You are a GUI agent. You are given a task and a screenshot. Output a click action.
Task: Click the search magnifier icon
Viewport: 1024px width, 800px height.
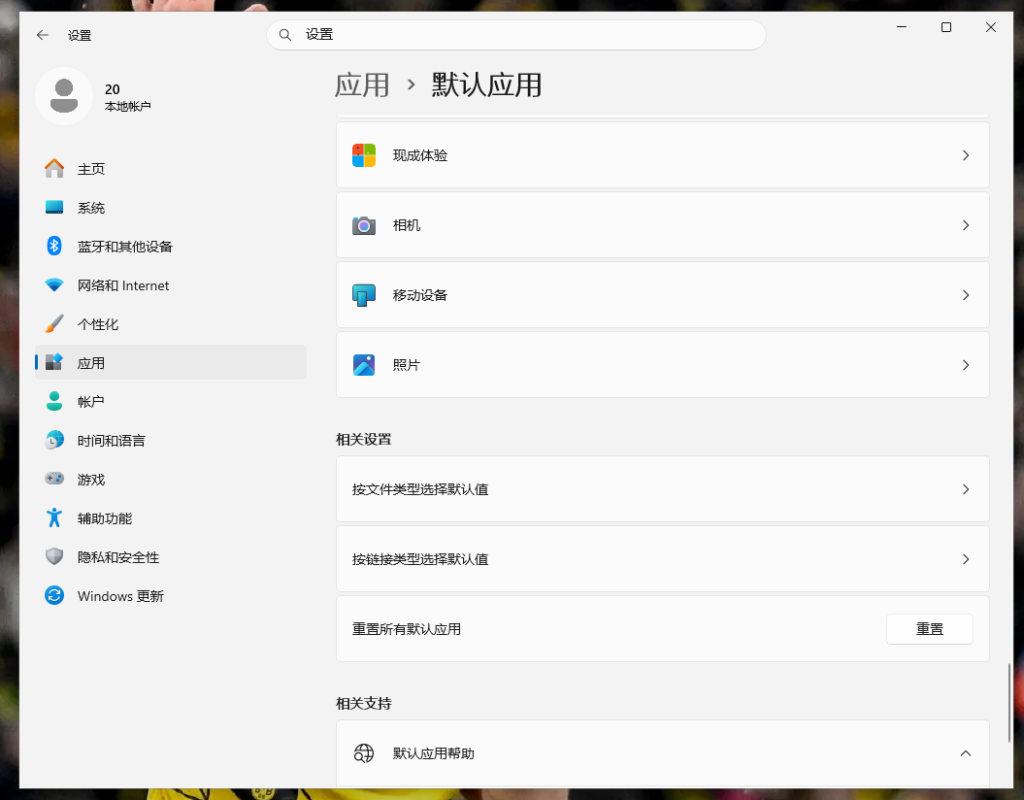285,35
